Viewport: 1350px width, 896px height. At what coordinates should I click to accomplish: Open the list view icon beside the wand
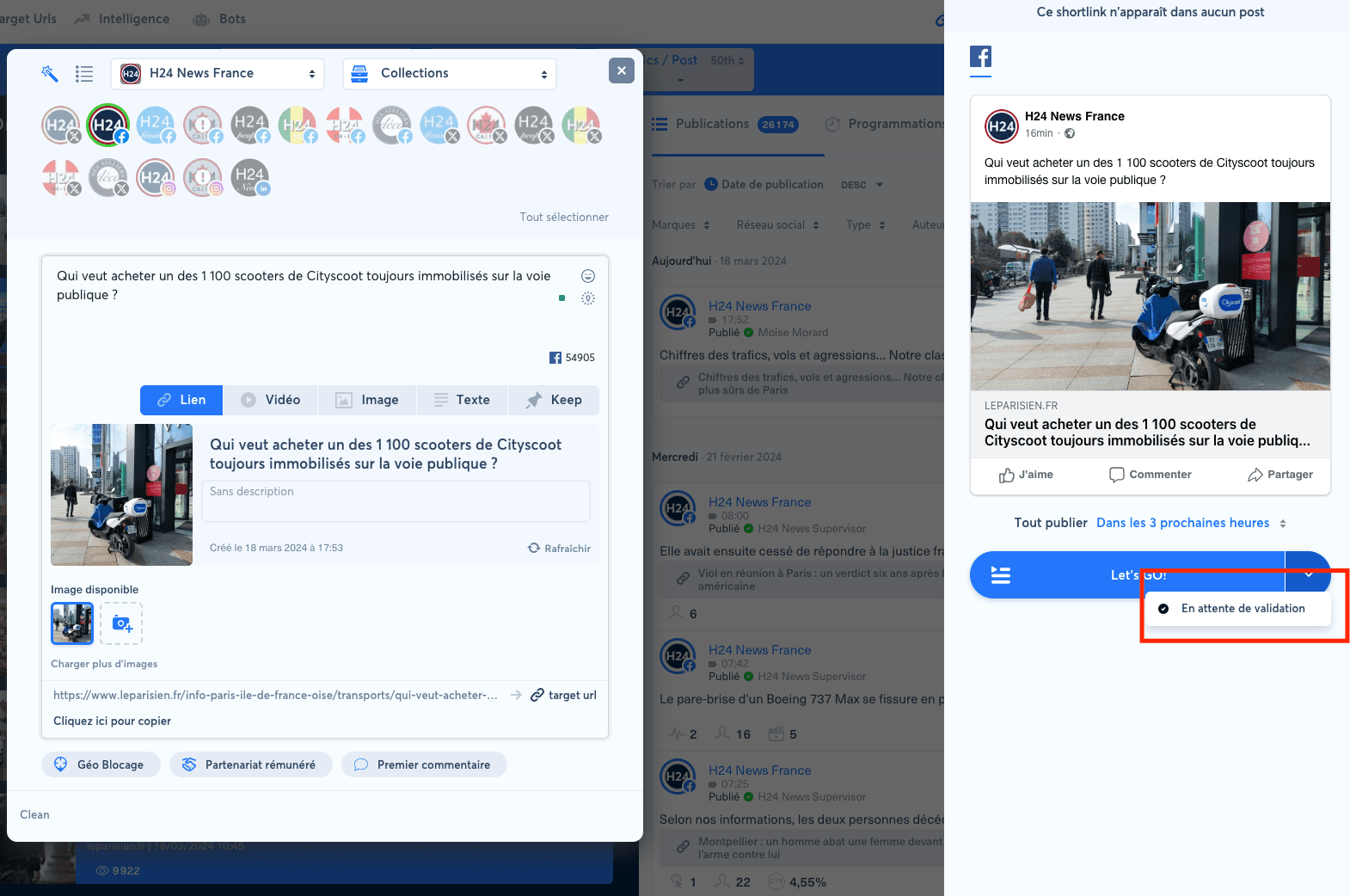84,74
